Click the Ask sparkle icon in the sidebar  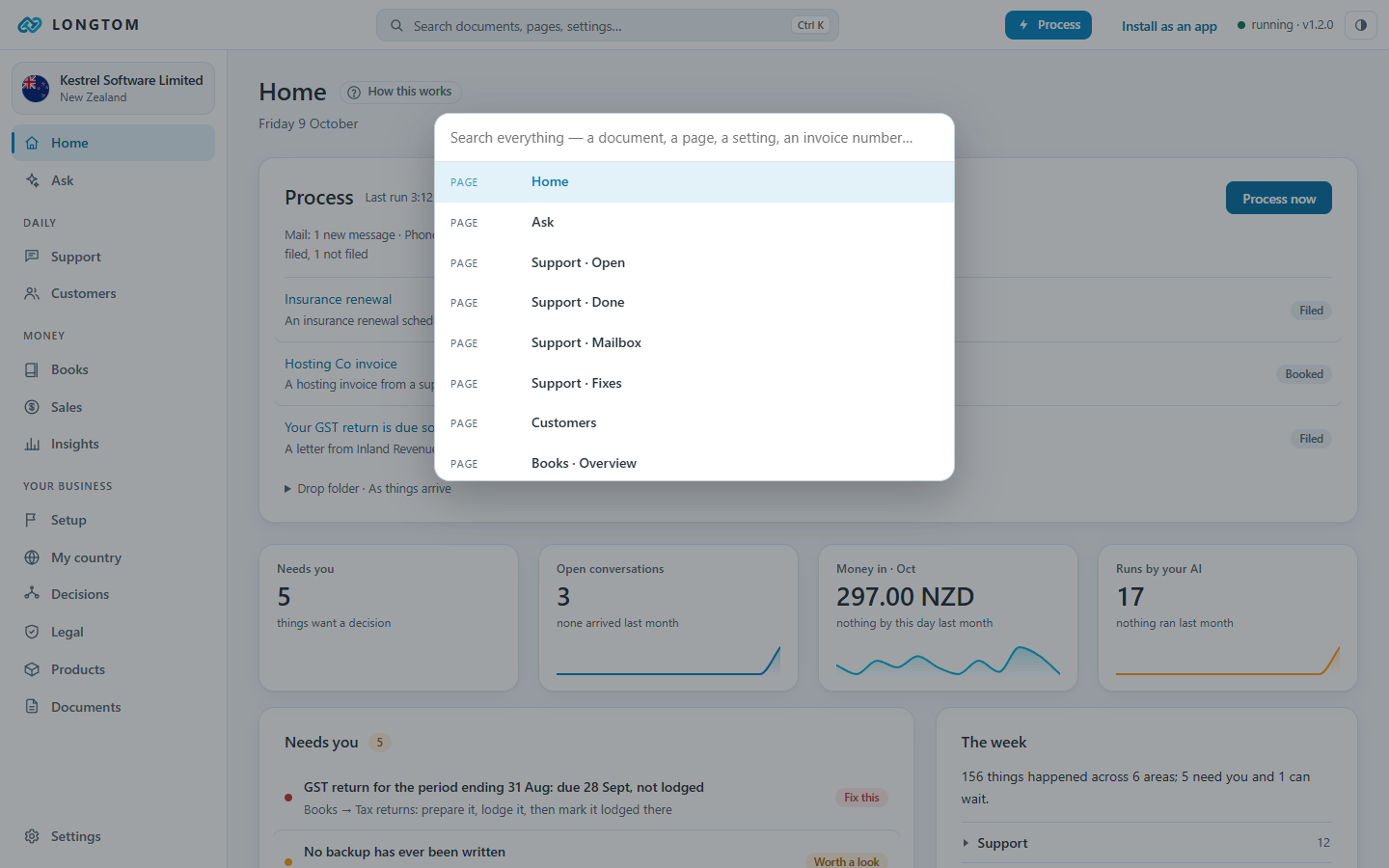click(x=32, y=180)
